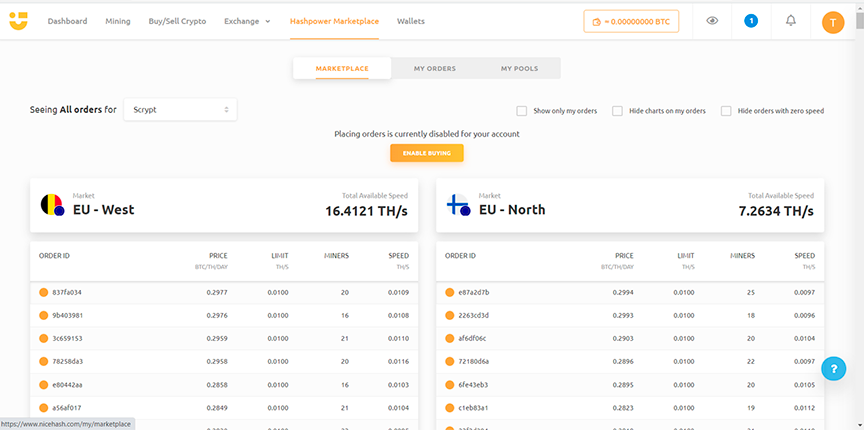Viewport: 864px width, 430px height.
Task: Toggle balance visibility eye icon
Action: coord(712,21)
